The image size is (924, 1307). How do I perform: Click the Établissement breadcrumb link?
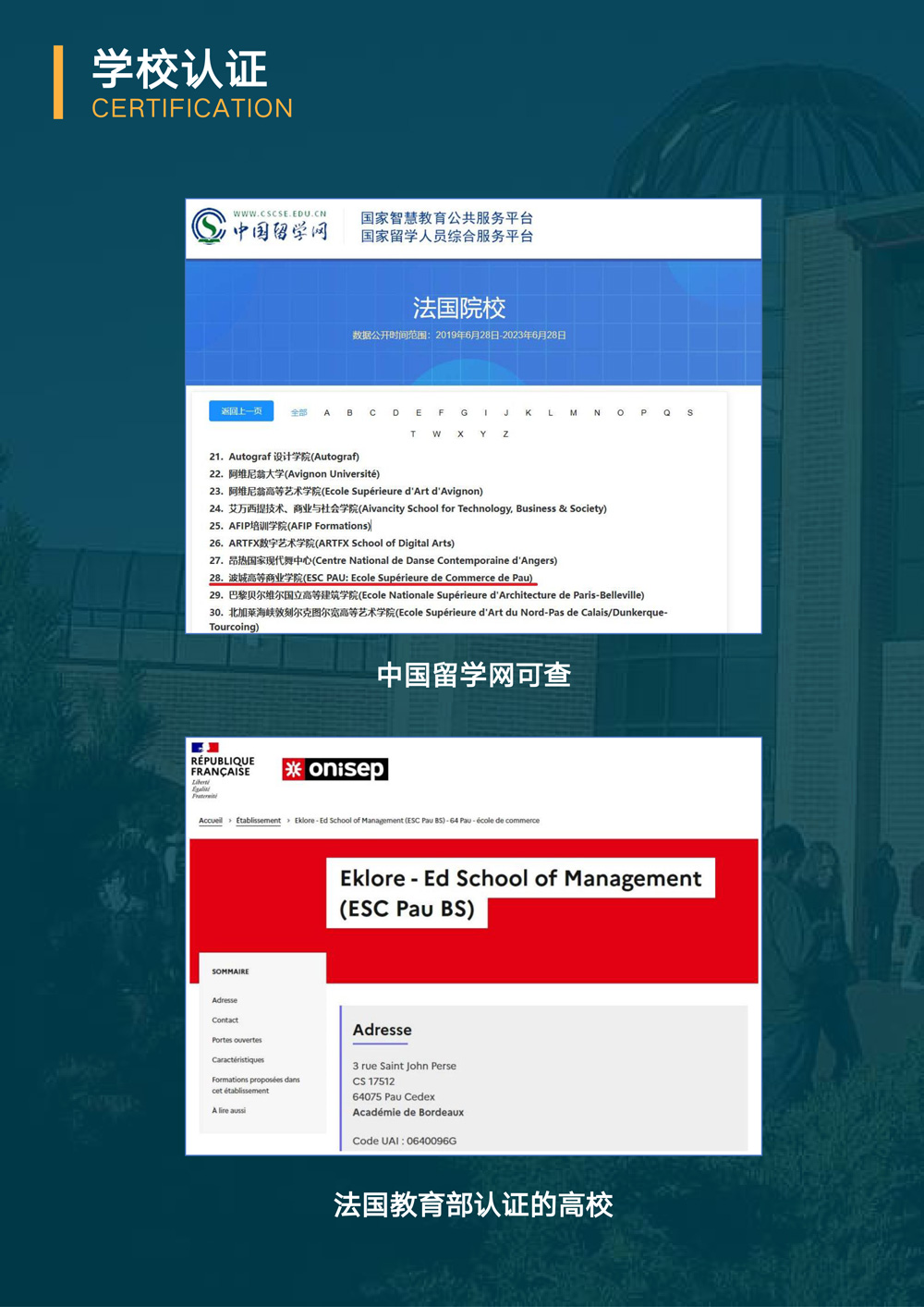coord(258,821)
